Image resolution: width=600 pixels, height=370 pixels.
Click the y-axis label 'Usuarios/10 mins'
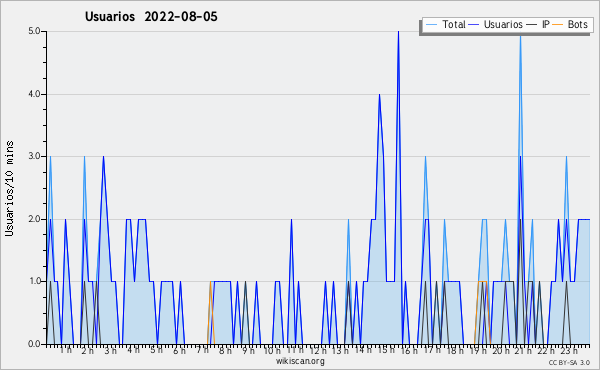[x=9, y=188]
